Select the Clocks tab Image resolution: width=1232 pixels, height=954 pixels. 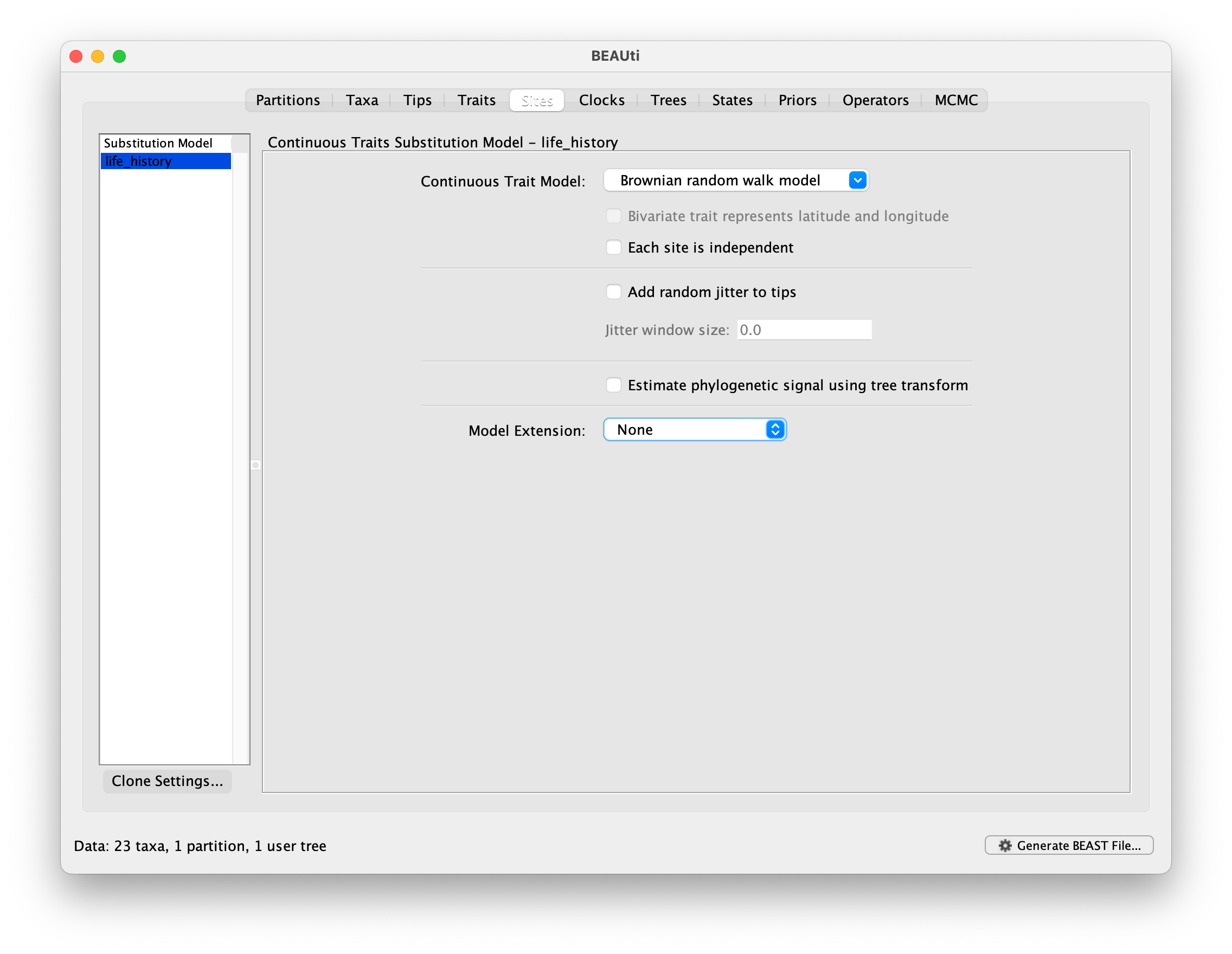click(x=601, y=100)
